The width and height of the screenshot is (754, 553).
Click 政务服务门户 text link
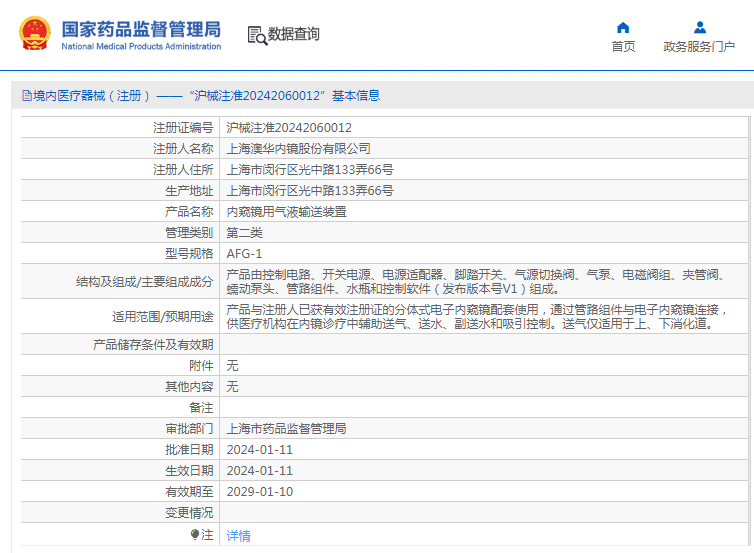click(699, 47)
